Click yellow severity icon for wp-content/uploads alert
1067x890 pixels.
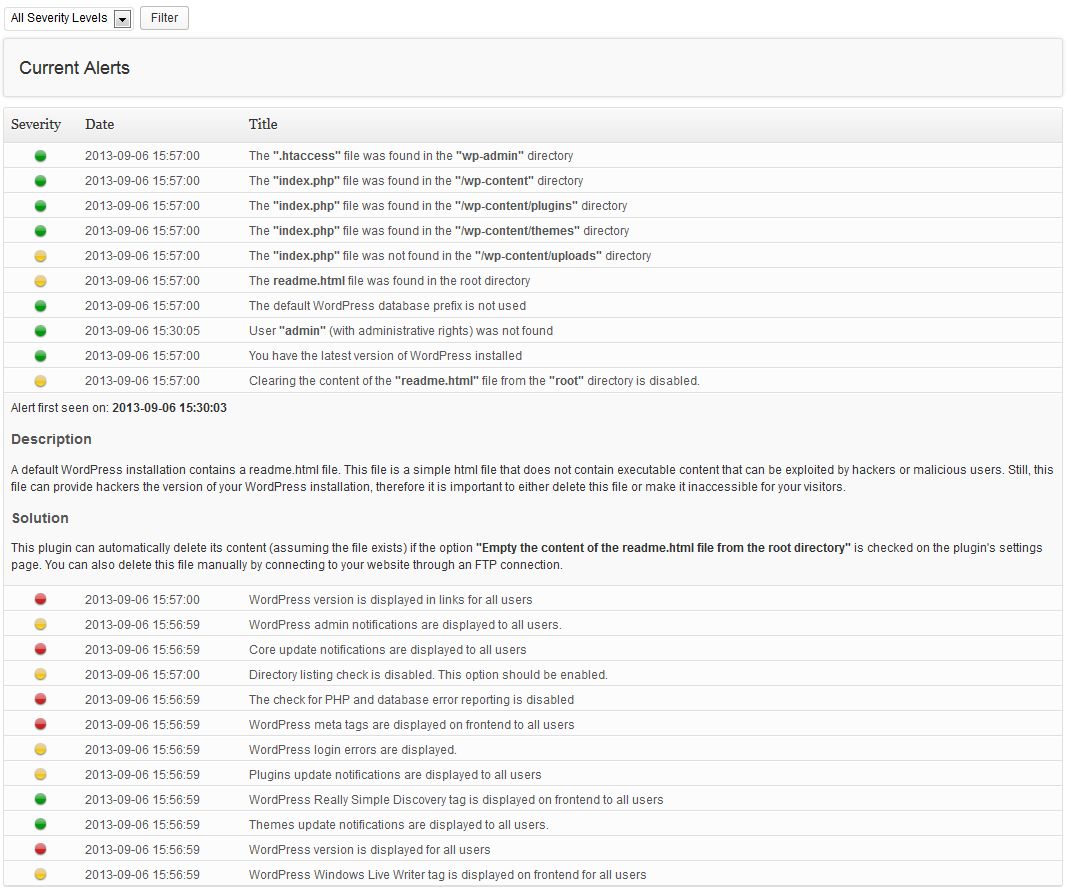tap(41, 256)
